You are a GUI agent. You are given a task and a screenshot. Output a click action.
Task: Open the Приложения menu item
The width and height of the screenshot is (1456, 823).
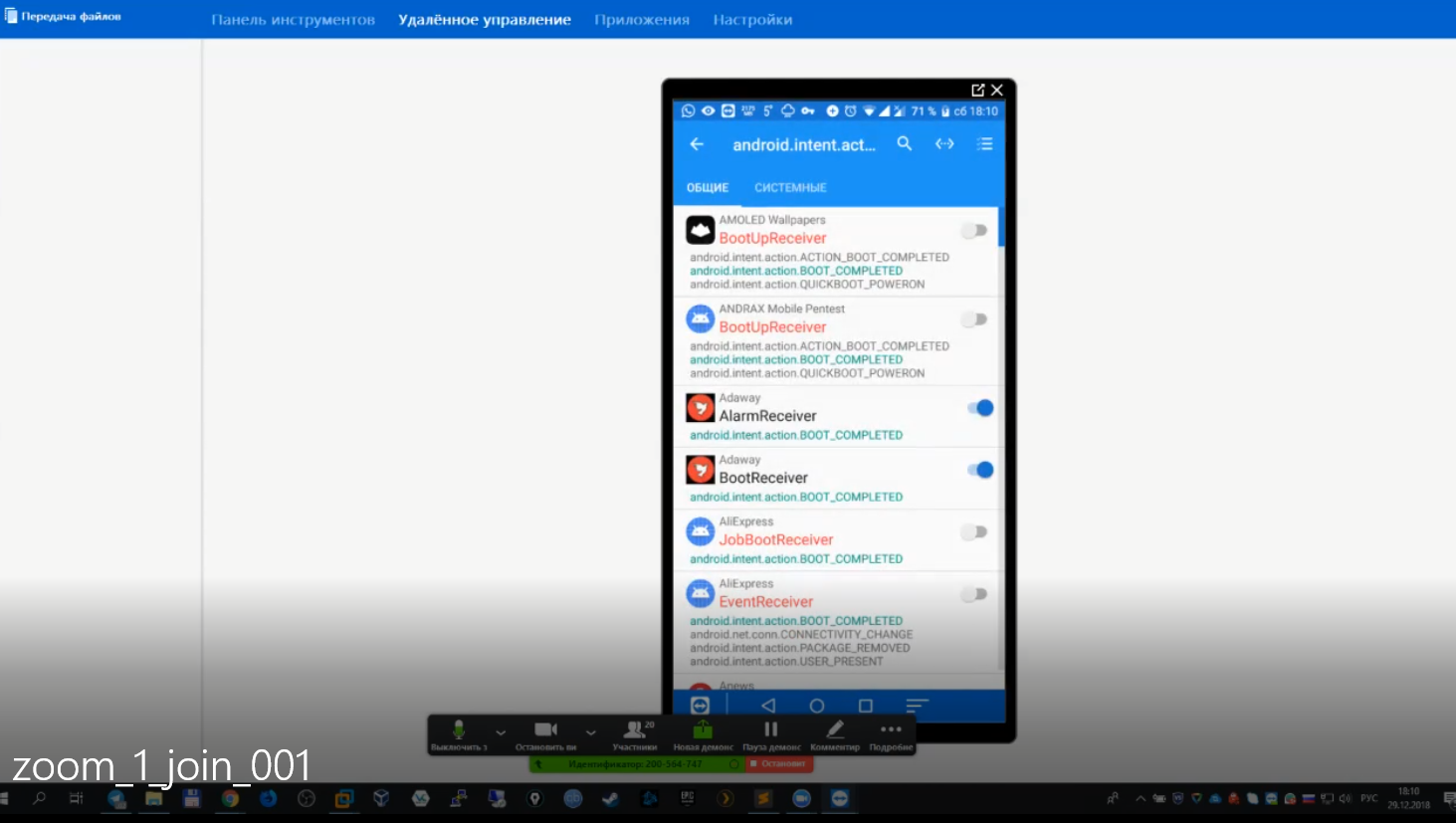641,20
